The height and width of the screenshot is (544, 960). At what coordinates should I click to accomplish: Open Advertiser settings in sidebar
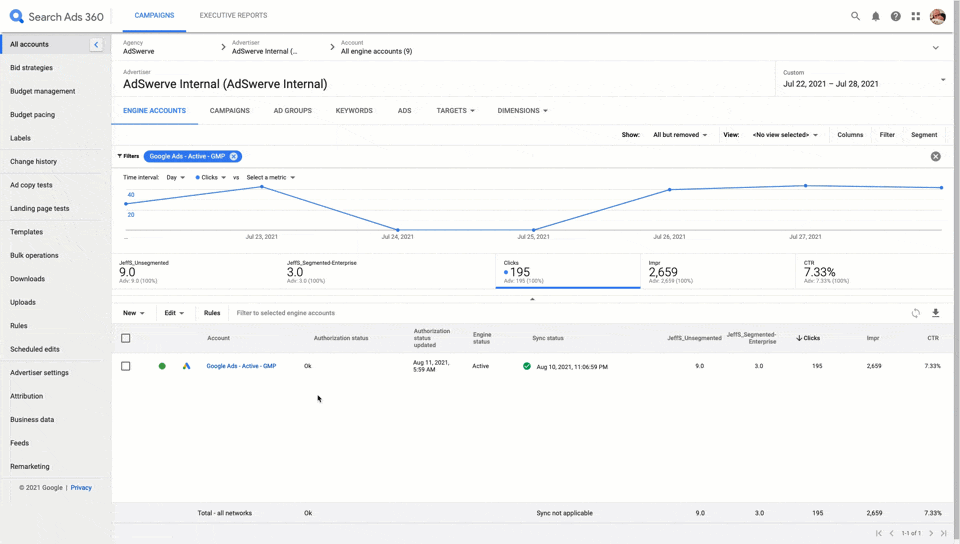coord(39,373)
